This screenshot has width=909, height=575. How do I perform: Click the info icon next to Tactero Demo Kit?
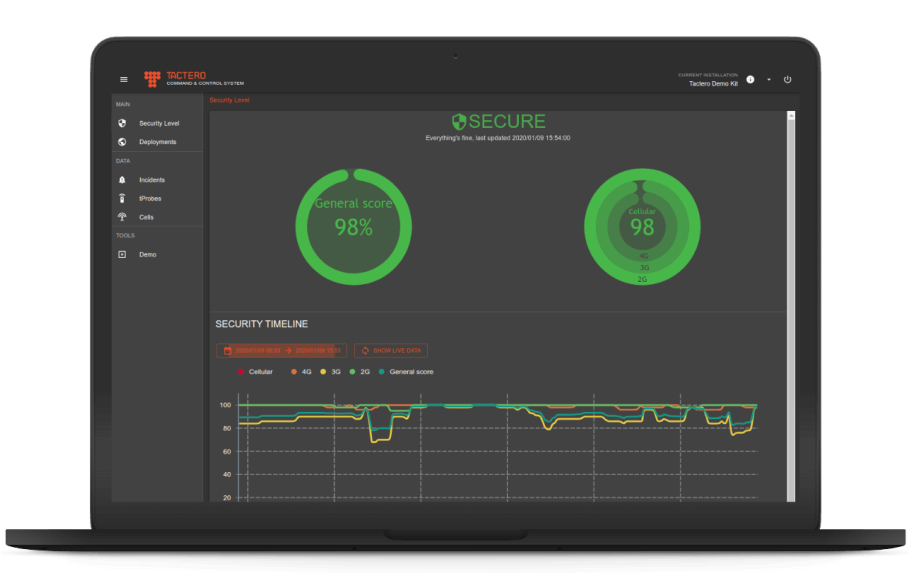(750, 79)
